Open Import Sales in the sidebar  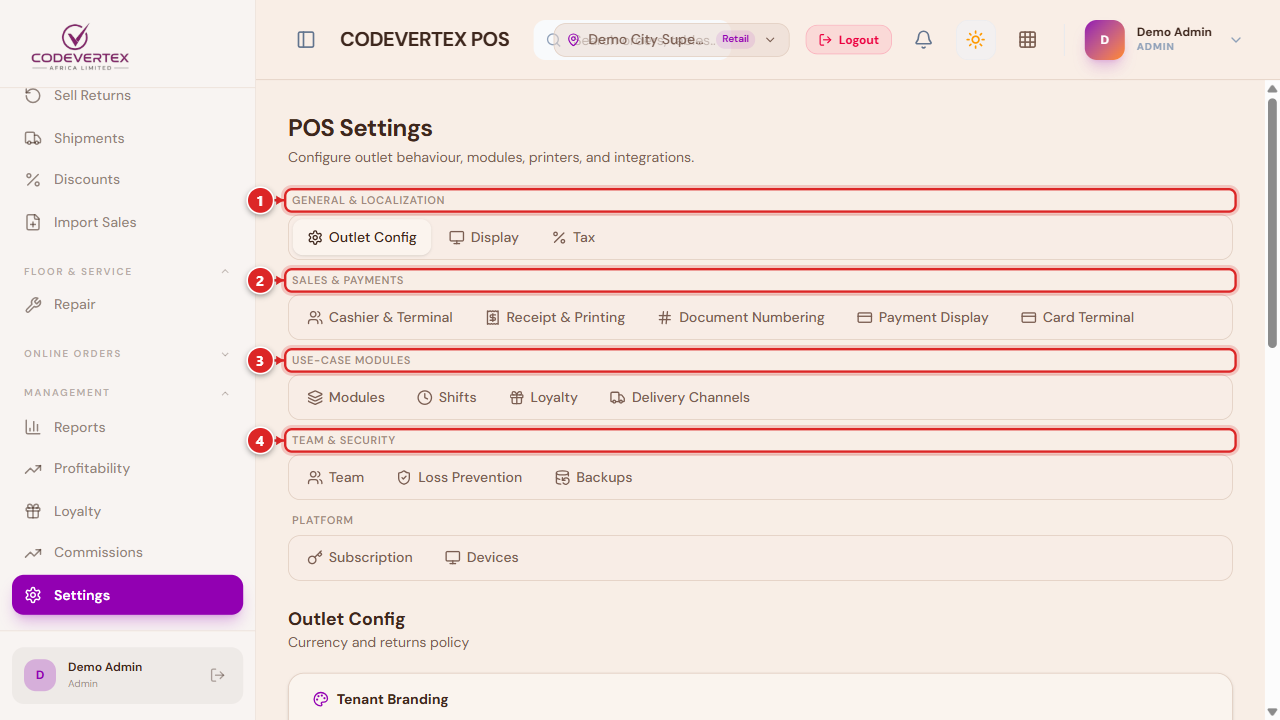click(127, 222)
